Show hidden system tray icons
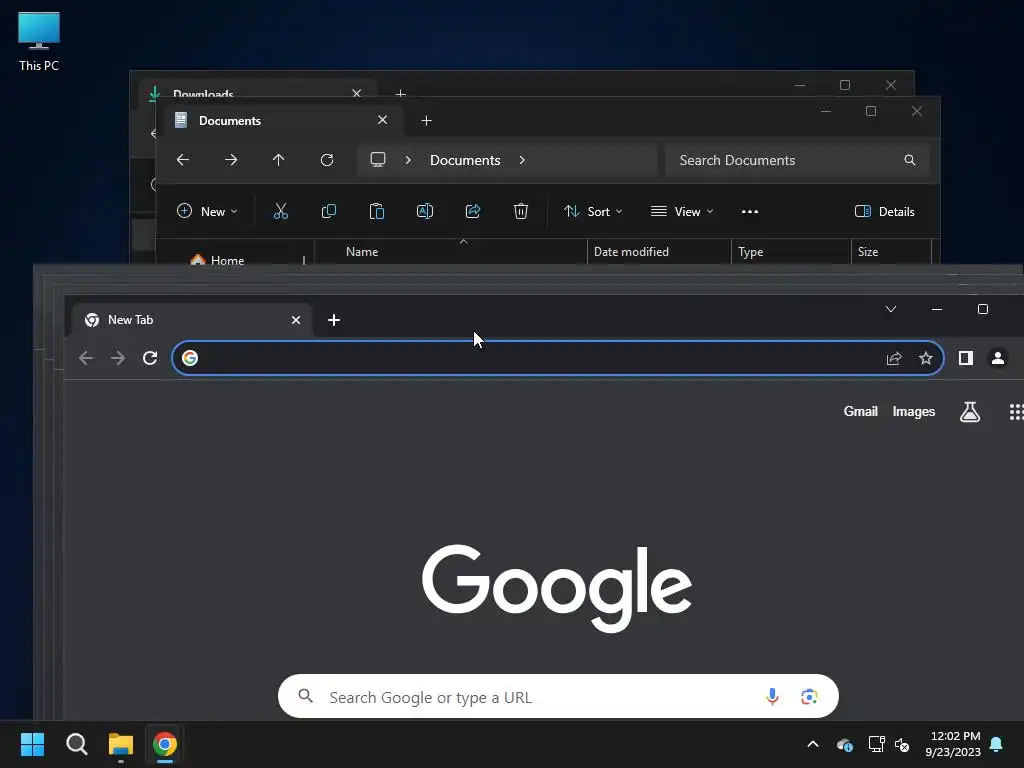This screenshot has height=768, width=1024. click(813, 744)
